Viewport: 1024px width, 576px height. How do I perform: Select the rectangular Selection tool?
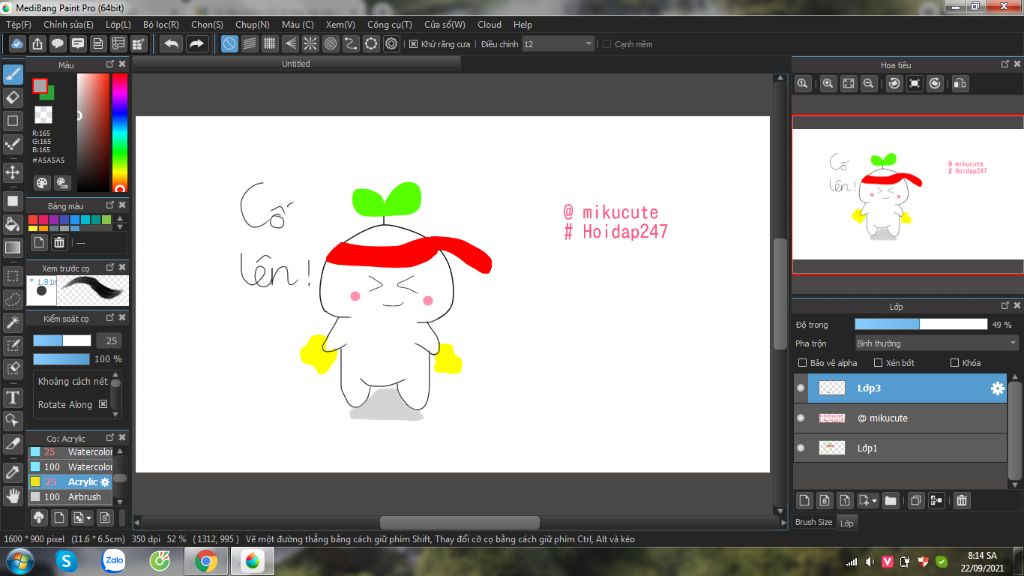pyautogui.click(x=12, y=276)
